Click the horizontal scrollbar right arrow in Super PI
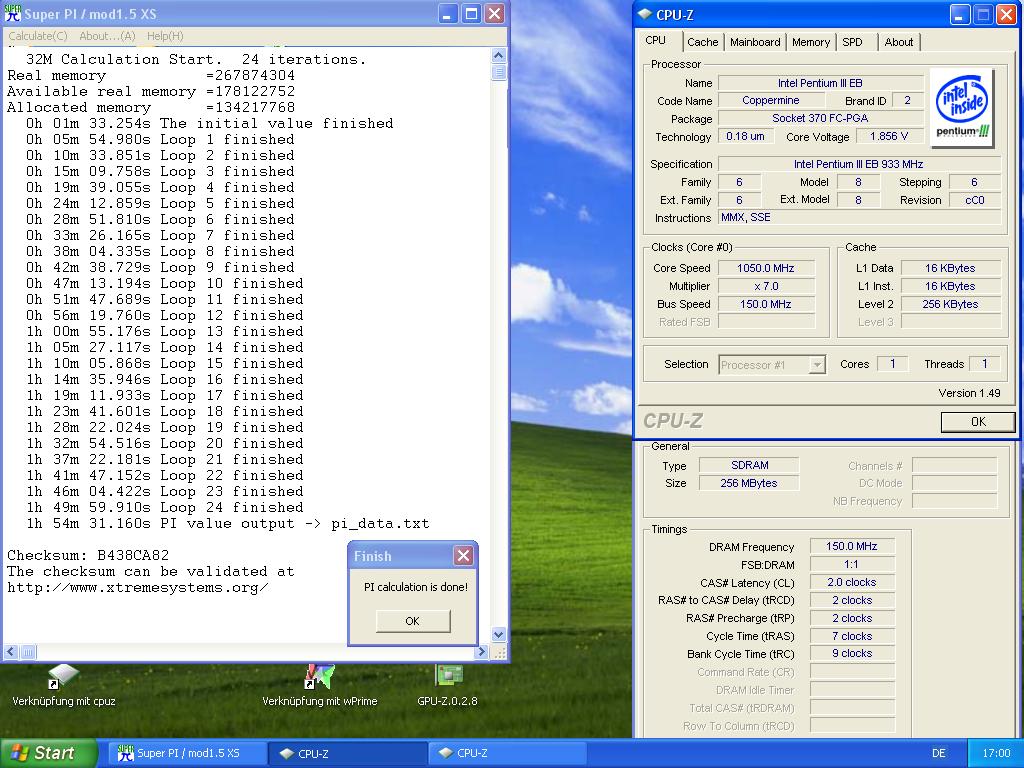 tap(482, 651)
